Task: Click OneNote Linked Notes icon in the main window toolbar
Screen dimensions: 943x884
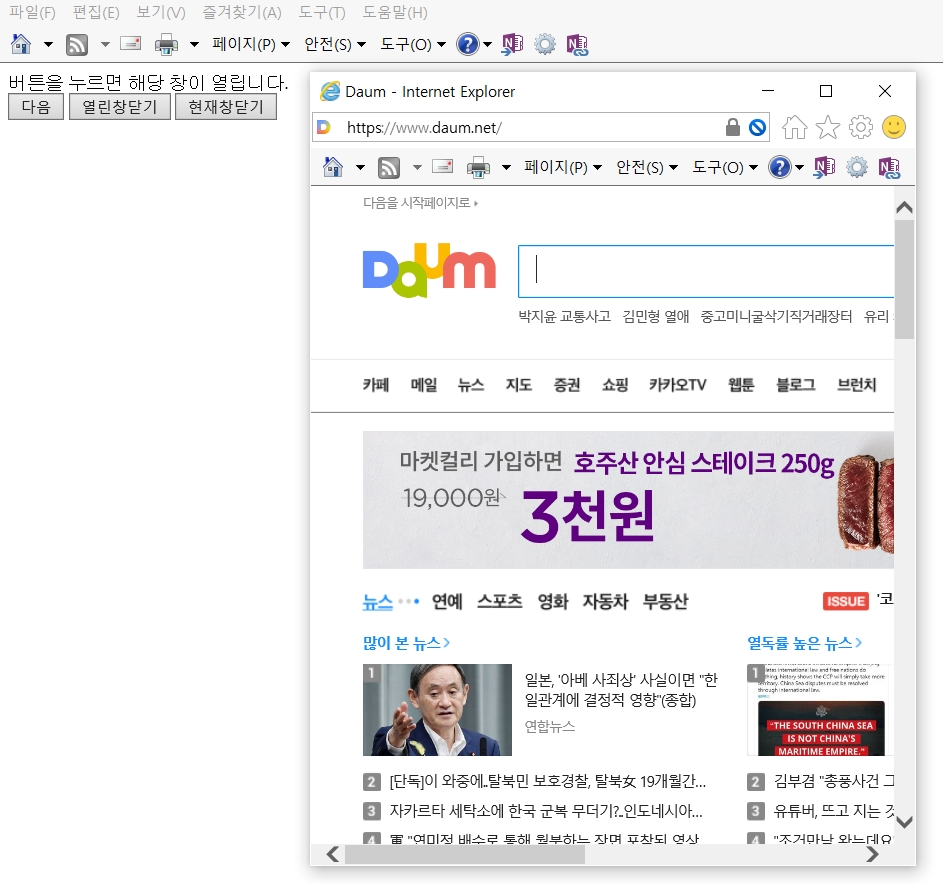Action: 577,45
